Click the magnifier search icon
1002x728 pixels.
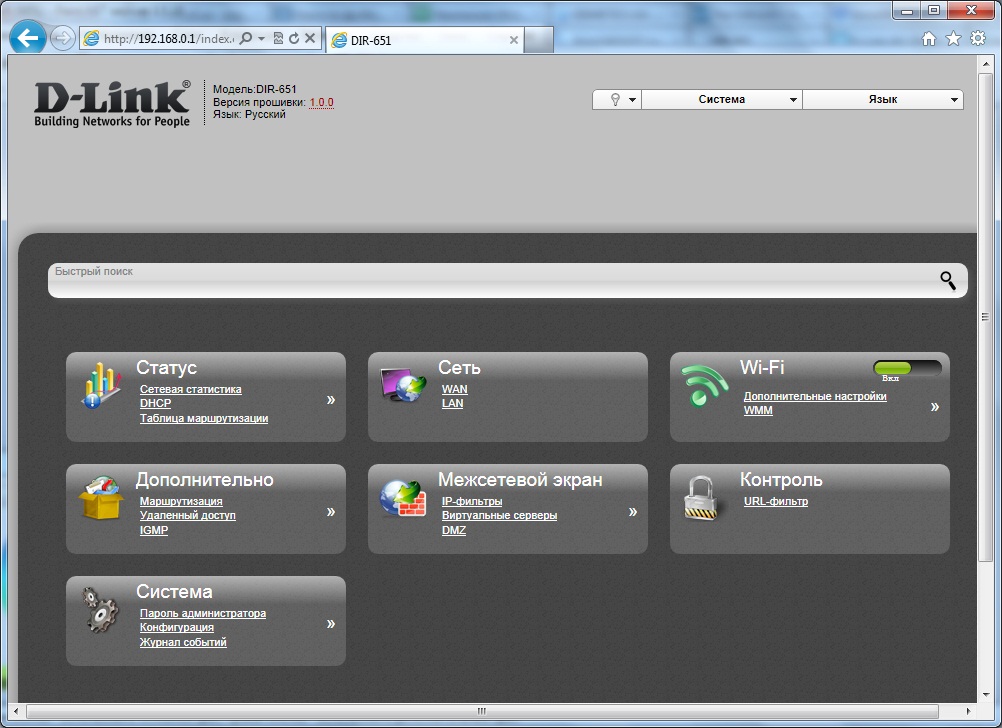(x=947, y=280)
